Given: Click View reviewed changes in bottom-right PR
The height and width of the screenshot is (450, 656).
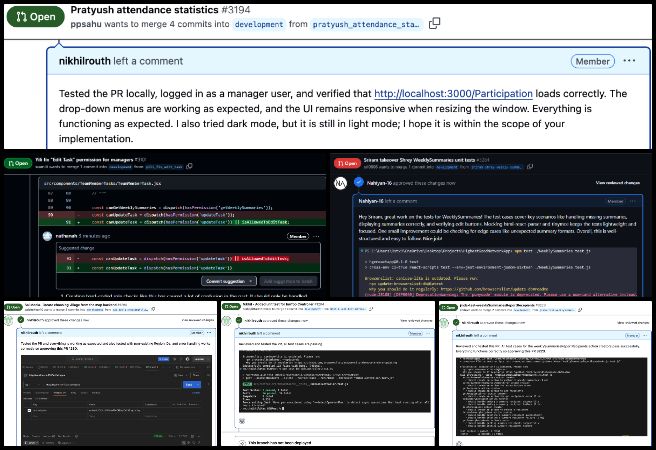Looking at the screenshot, I should (633, 323).
